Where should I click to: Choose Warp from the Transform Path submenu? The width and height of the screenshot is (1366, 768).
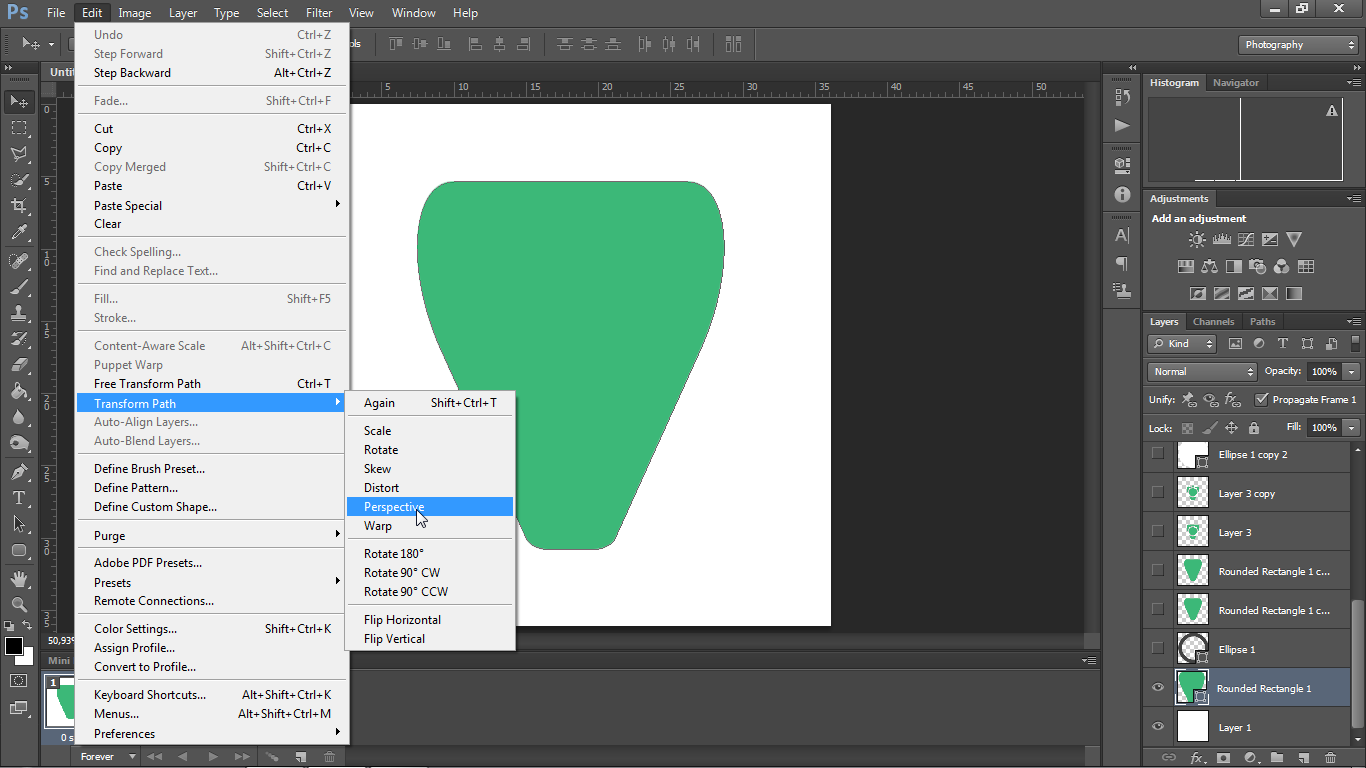378,526
